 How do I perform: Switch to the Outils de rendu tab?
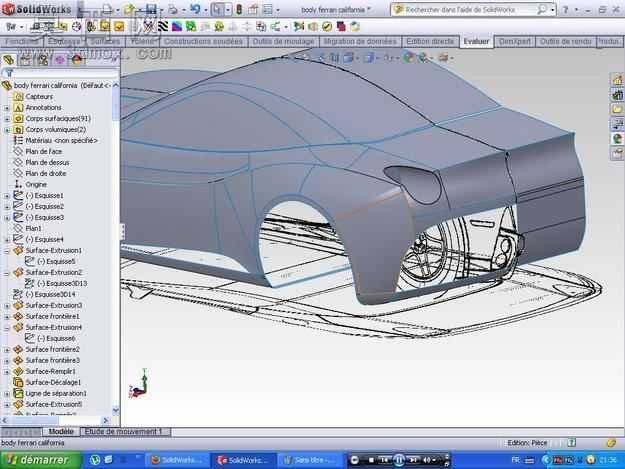565,41
